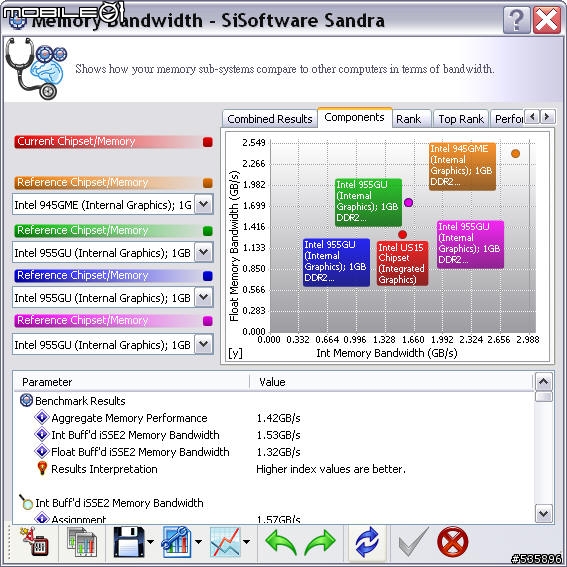Click the magnifier icon beside Int Buff'd section
The width and height of the screenshot is (567, 567).
pyautogui.click(x=26, y=502)
